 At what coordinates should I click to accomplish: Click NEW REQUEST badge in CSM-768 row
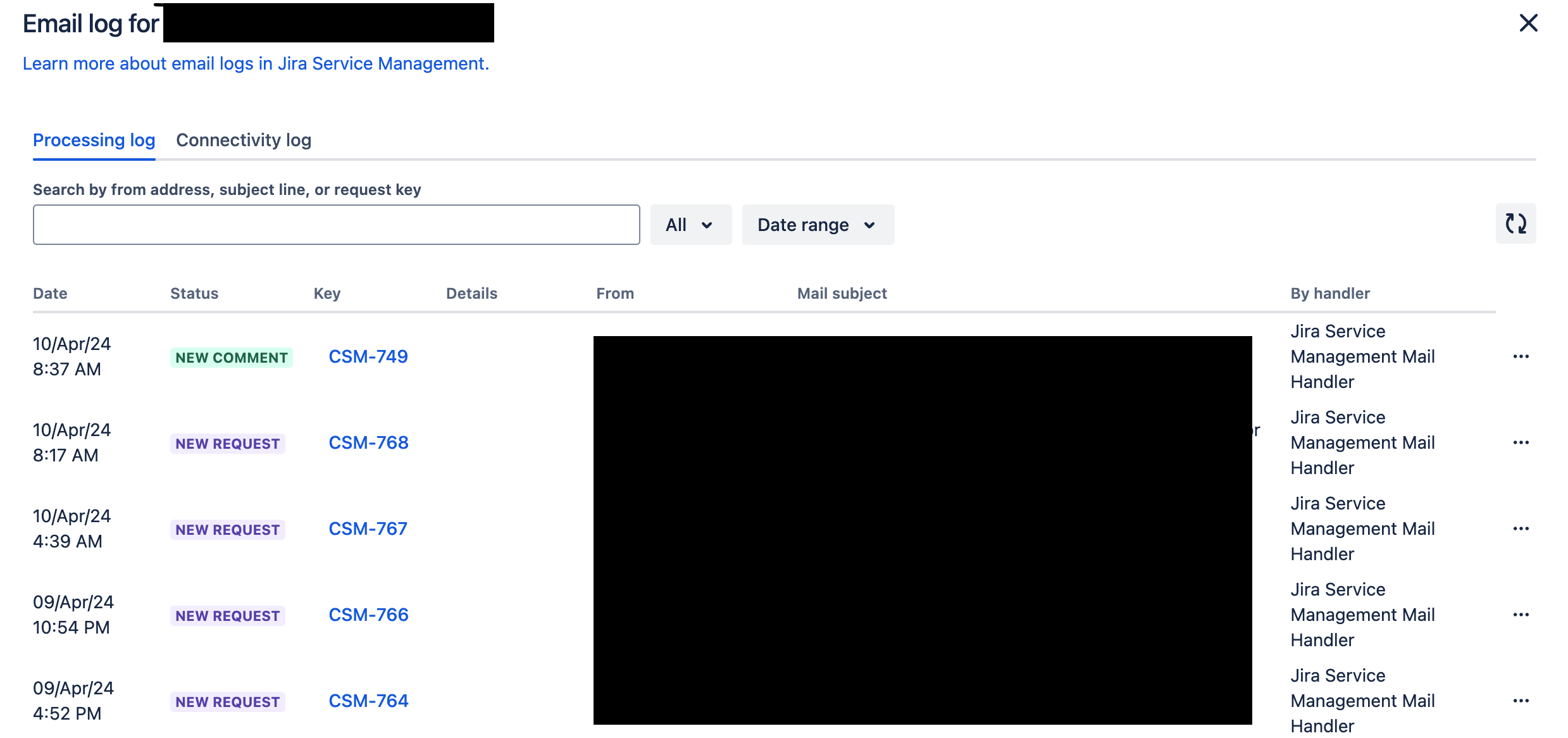pos(227,444)
